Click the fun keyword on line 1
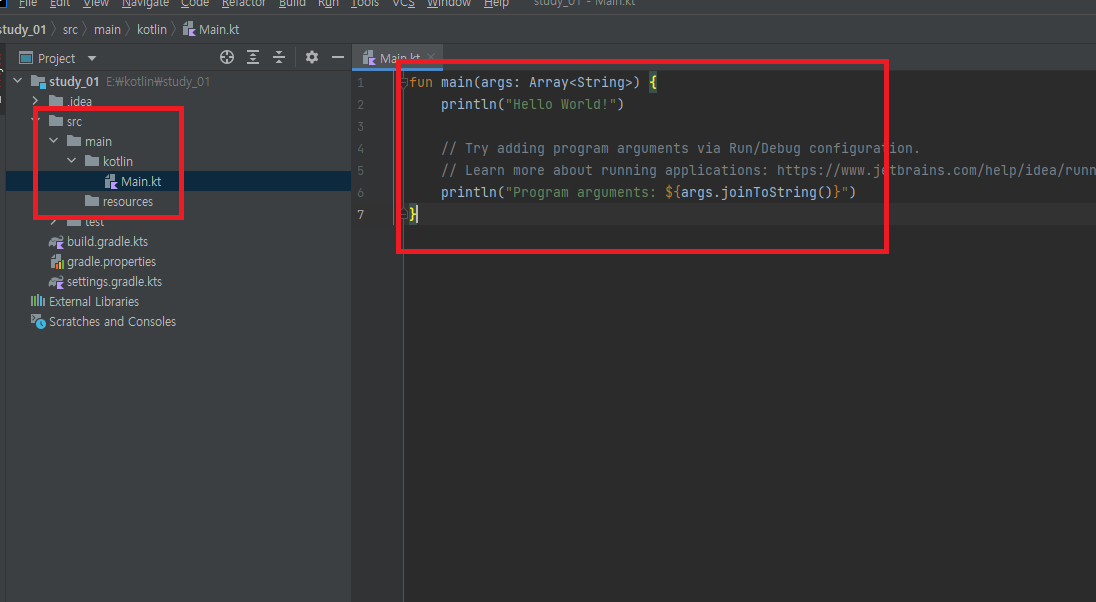The width and height of the screenshot is (1096, 602). point(421,83)
